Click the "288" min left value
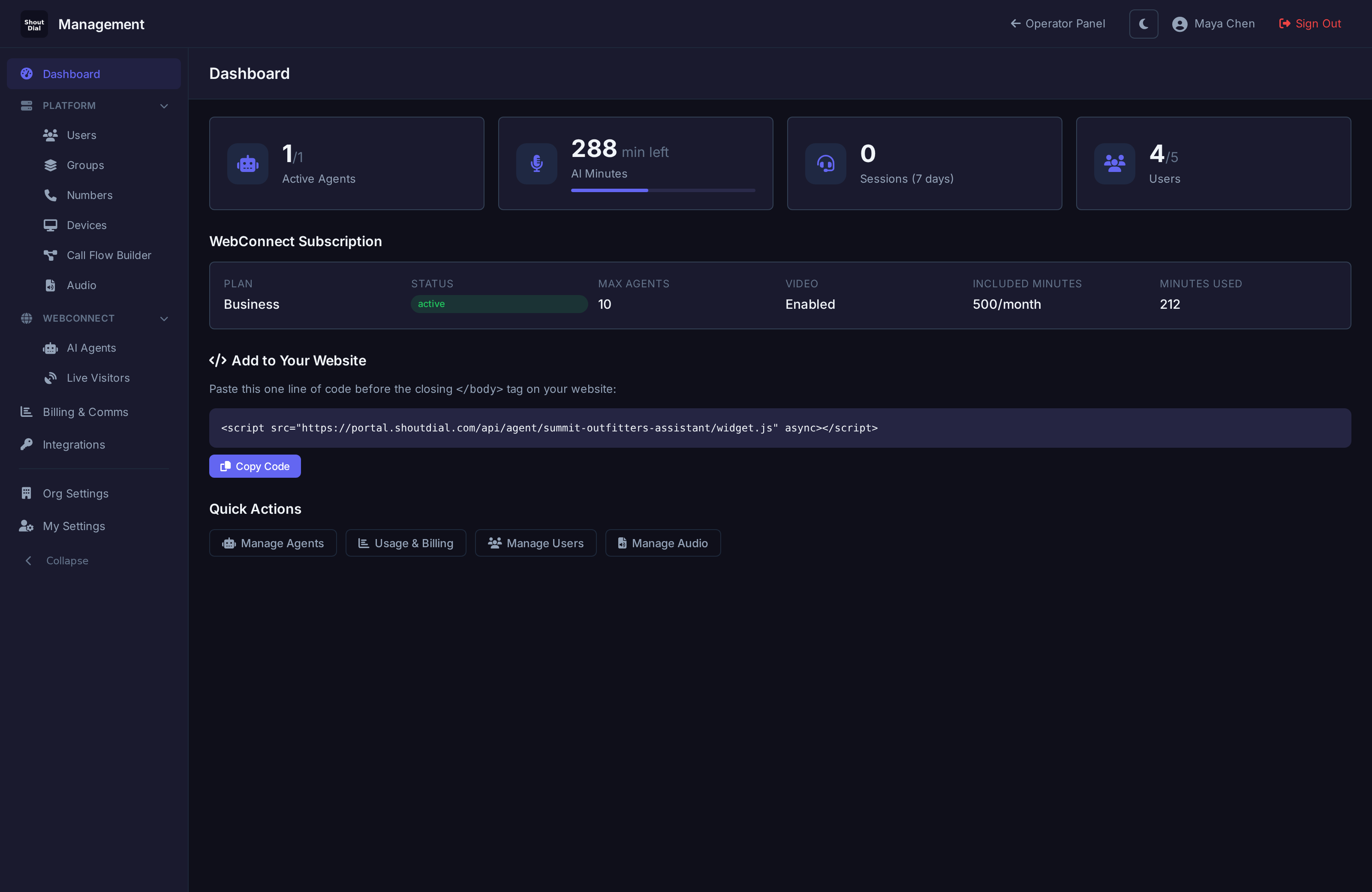This screenshot has width=1372, height=892. tap(594, 149)
